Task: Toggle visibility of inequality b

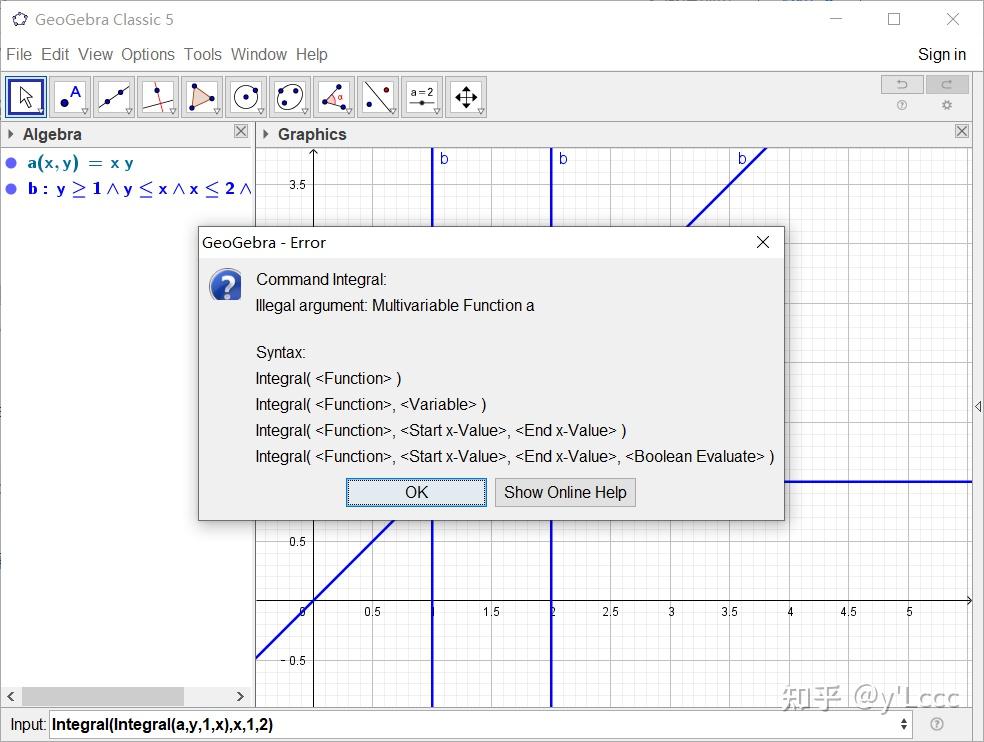Action: [x=11, y=189]
